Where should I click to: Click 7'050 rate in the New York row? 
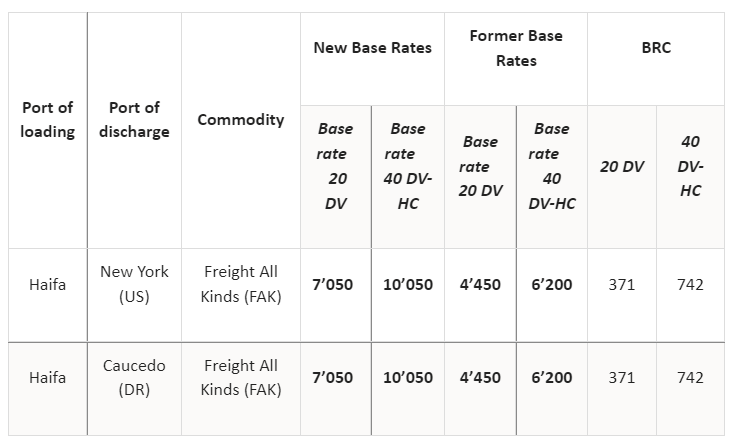pos(333,284)
